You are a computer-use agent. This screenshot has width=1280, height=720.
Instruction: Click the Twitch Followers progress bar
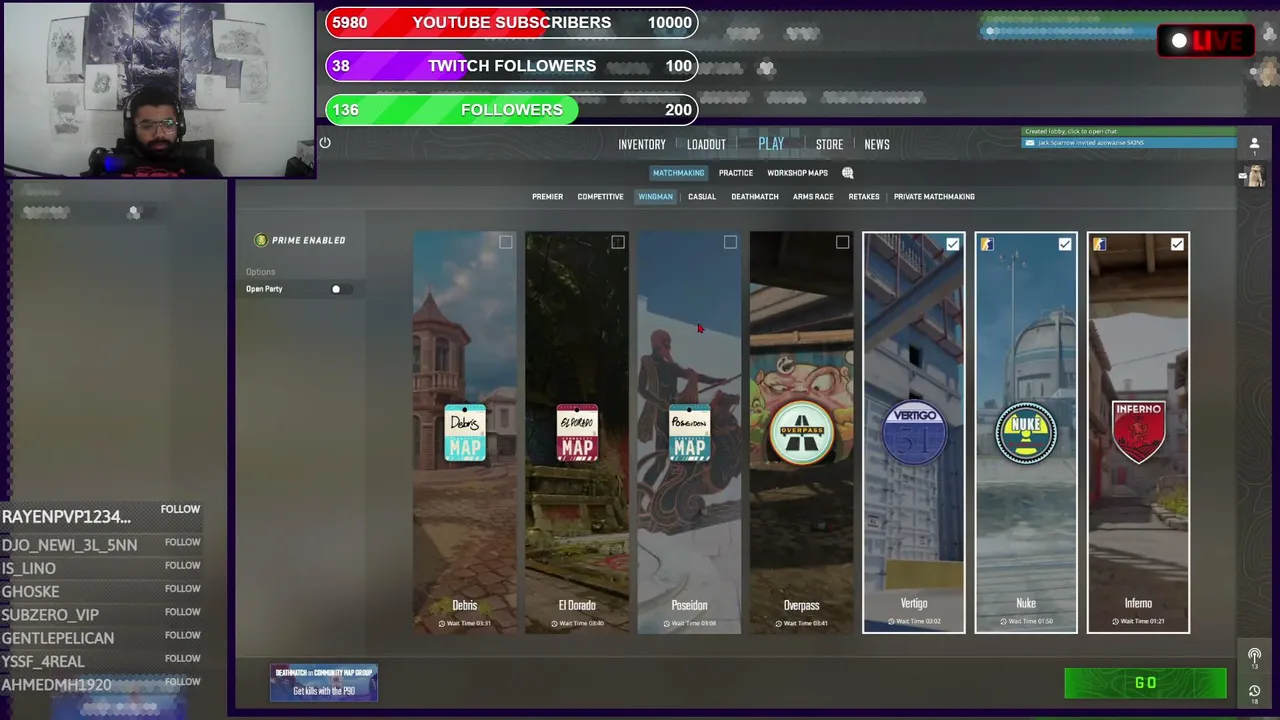511,66
